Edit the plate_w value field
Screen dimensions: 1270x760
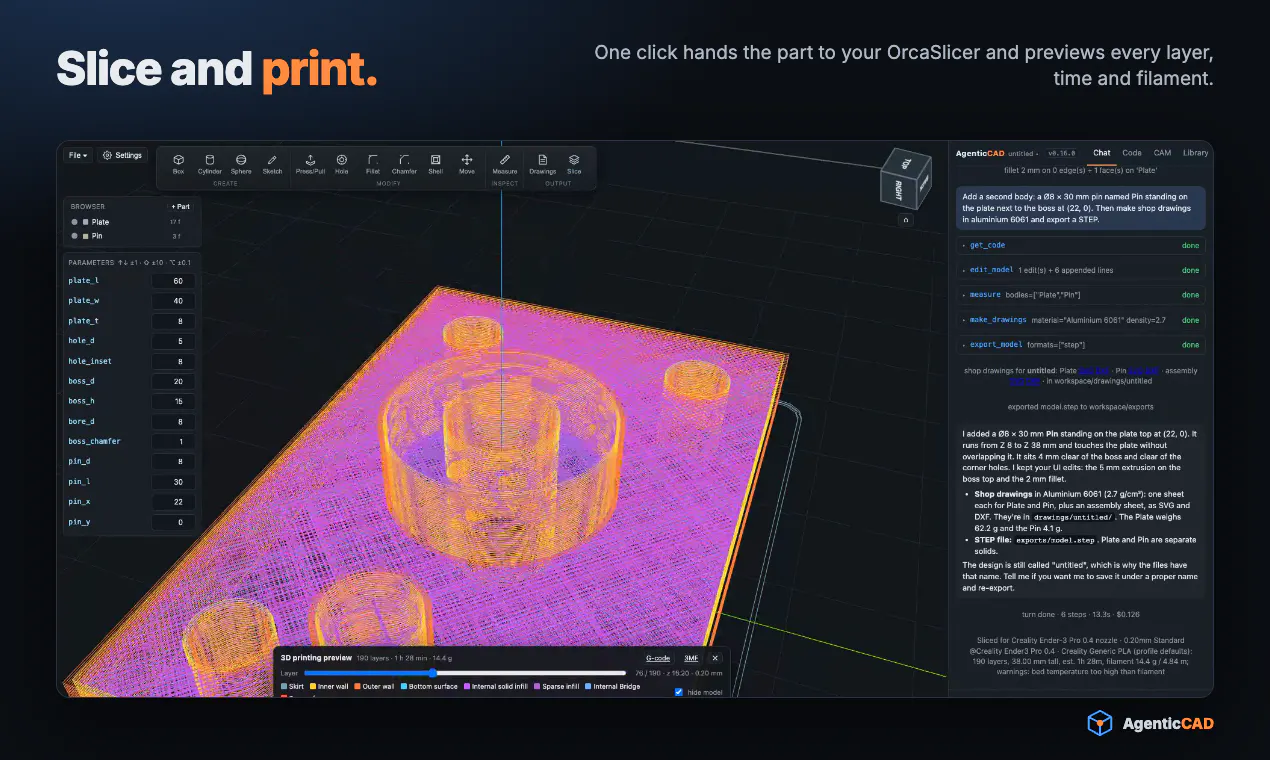point(174,301)
